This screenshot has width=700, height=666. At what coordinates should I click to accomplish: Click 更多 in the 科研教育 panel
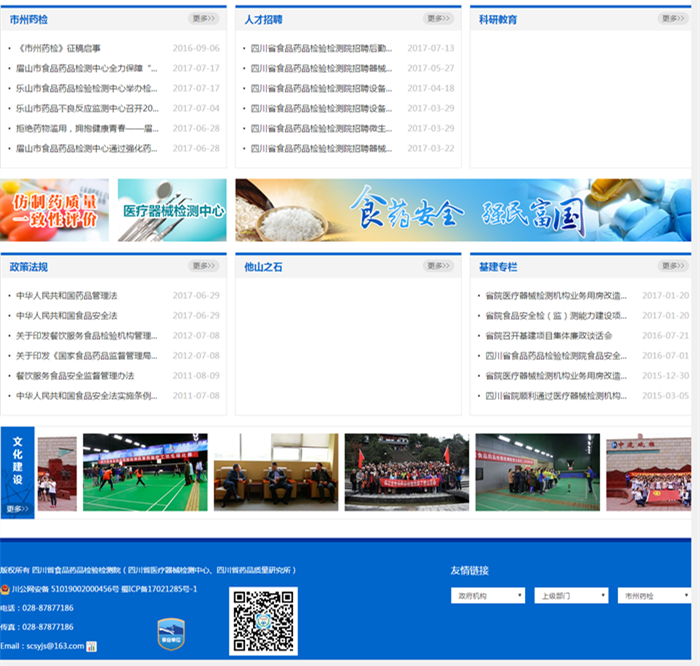[673, 18]
